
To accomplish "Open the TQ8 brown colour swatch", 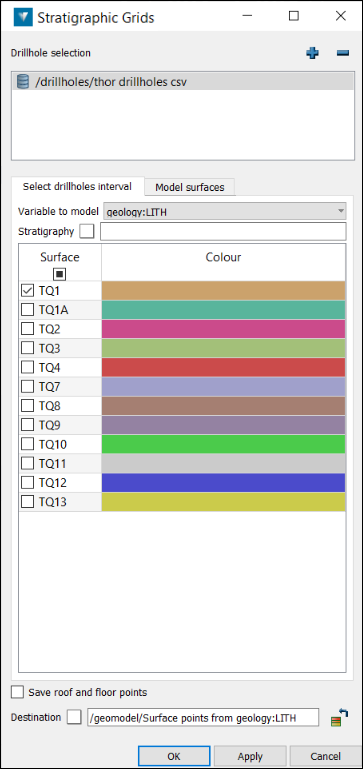I will (223, 406).
